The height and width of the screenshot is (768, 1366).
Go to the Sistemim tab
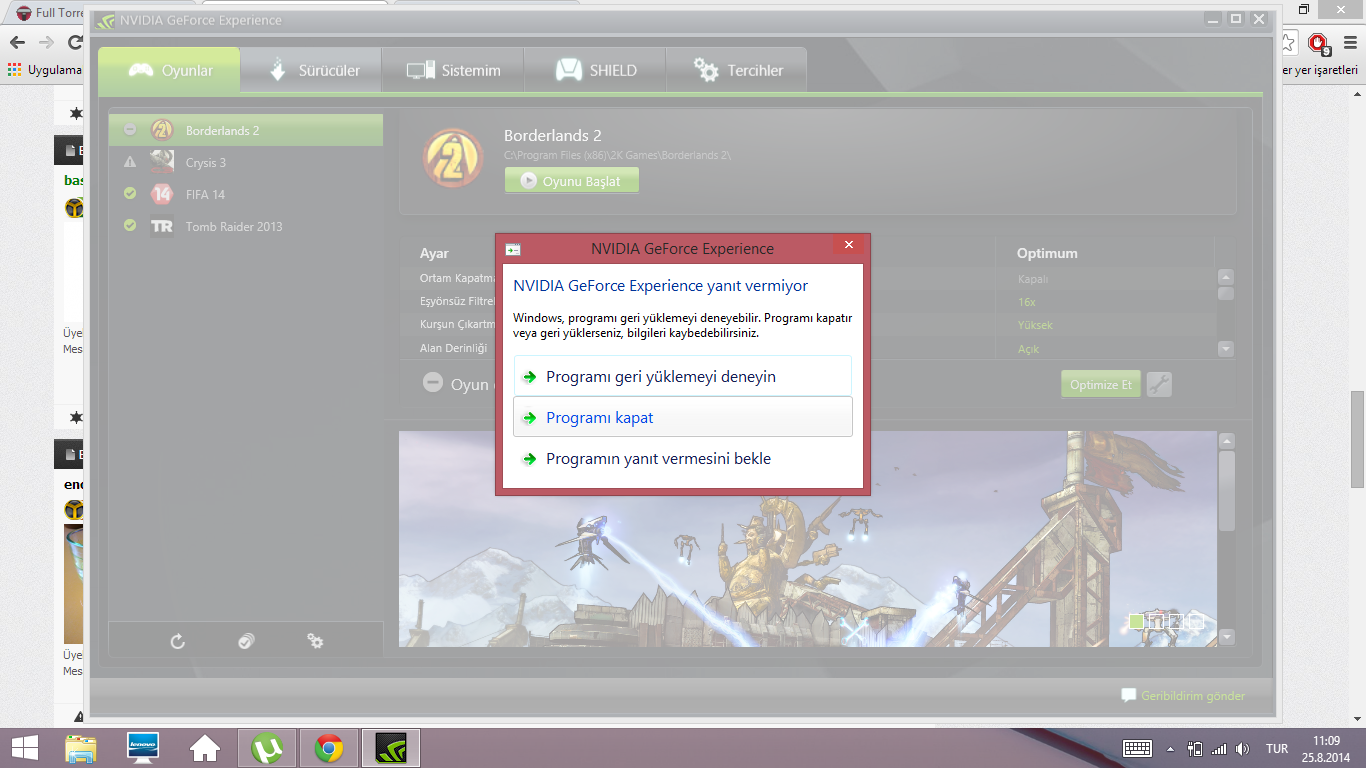[x=452, y=70]
